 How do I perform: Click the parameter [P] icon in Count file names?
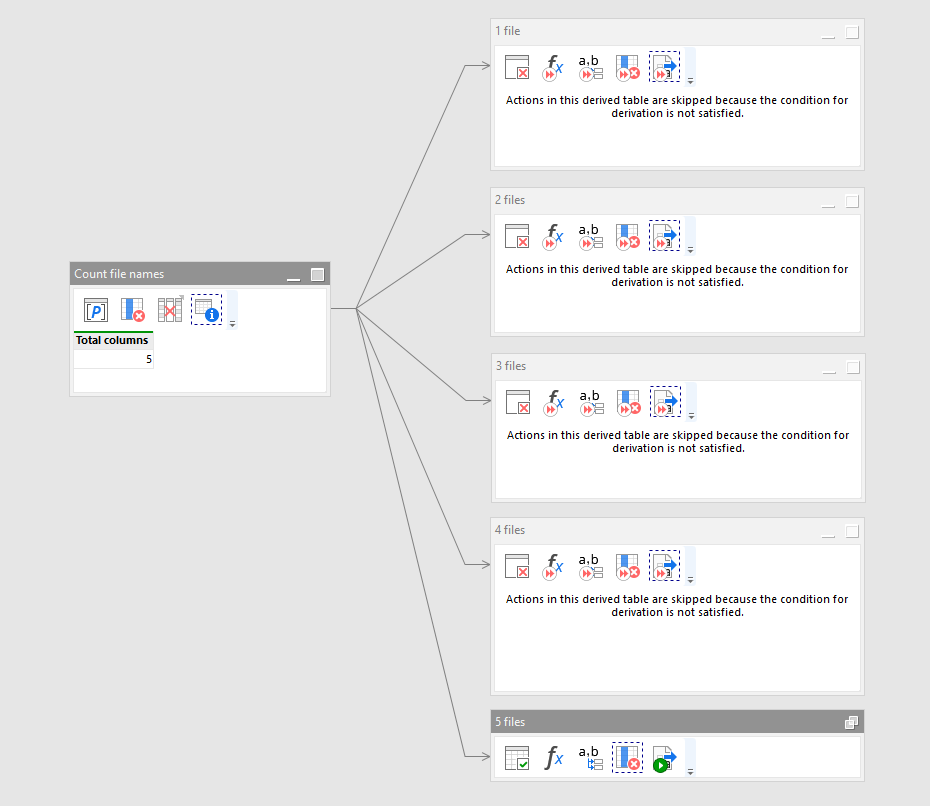[x=96, y=310]
